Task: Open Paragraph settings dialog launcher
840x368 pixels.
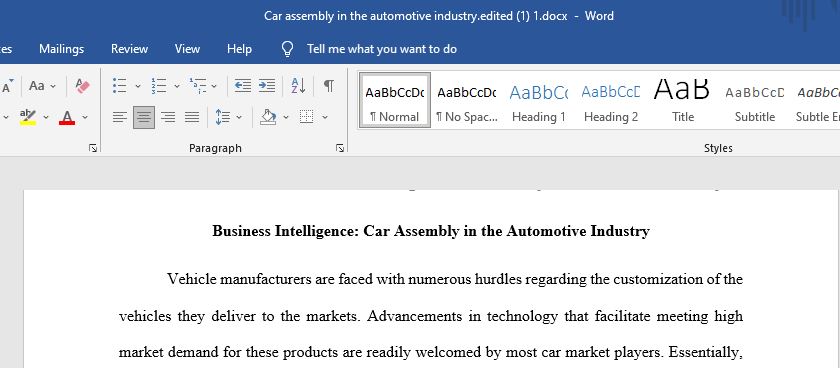Action: pos(340,148)
